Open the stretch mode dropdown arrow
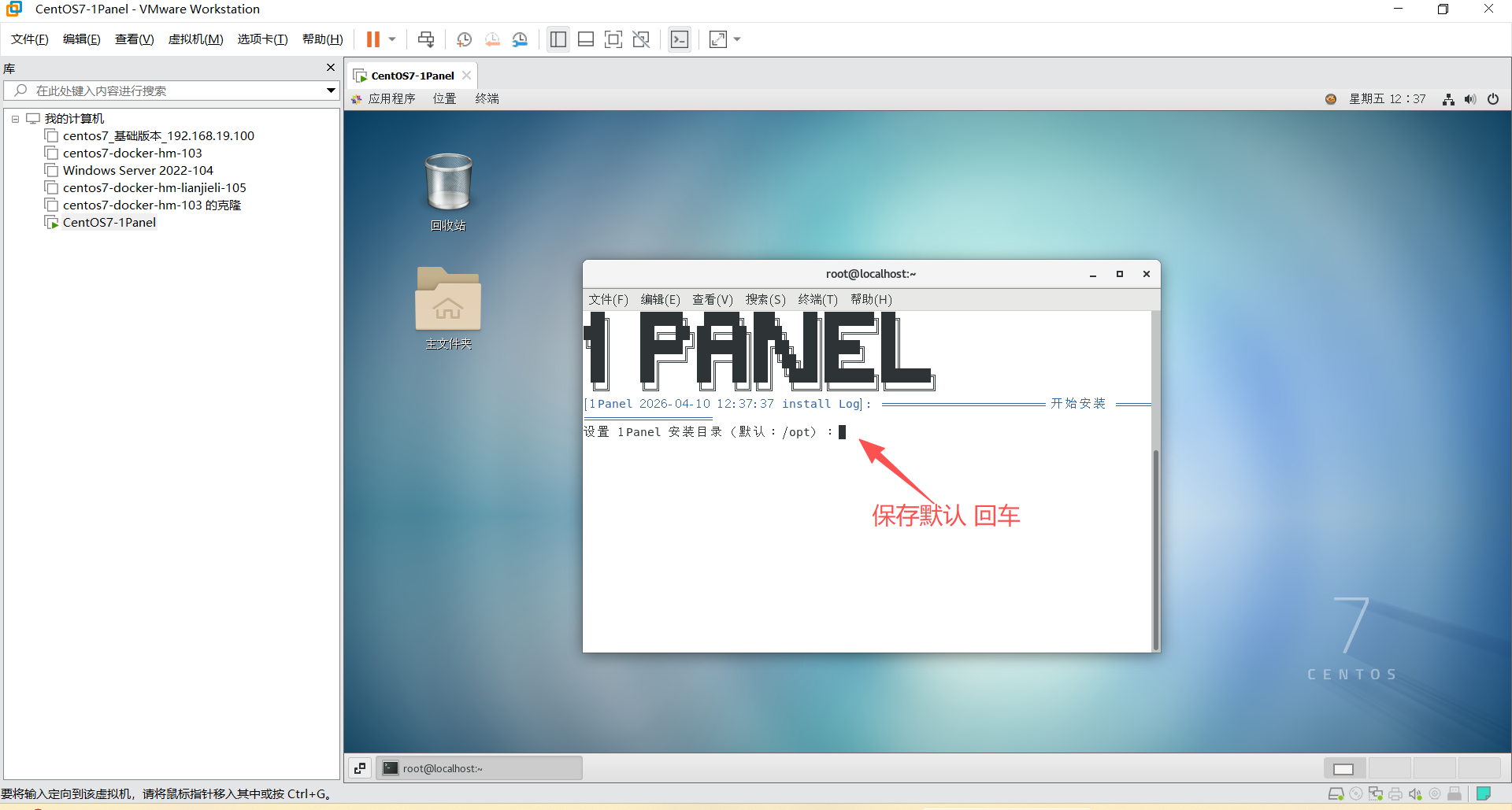The image size is (1512, 810). point(737,39)
